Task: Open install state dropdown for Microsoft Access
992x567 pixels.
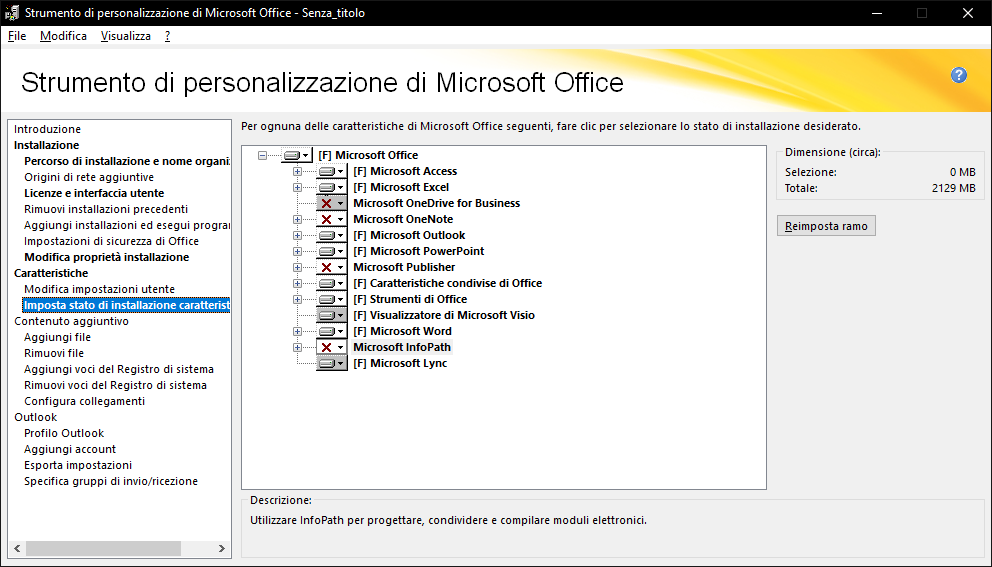Action: coord(332,171)
